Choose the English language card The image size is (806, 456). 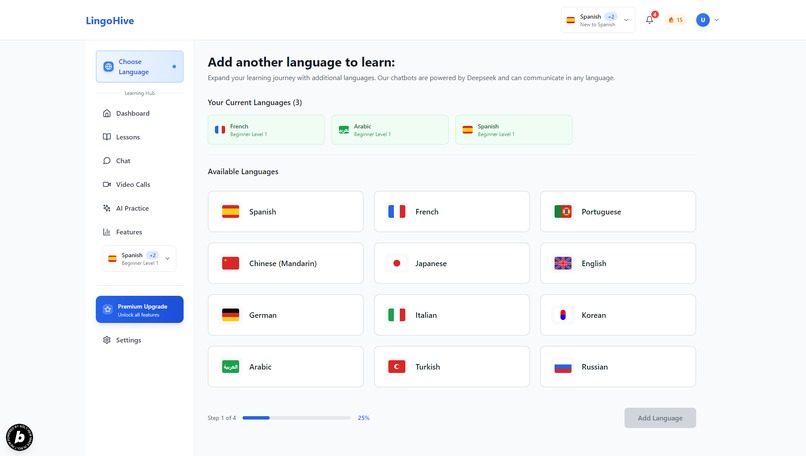click(x=617, y=263)
